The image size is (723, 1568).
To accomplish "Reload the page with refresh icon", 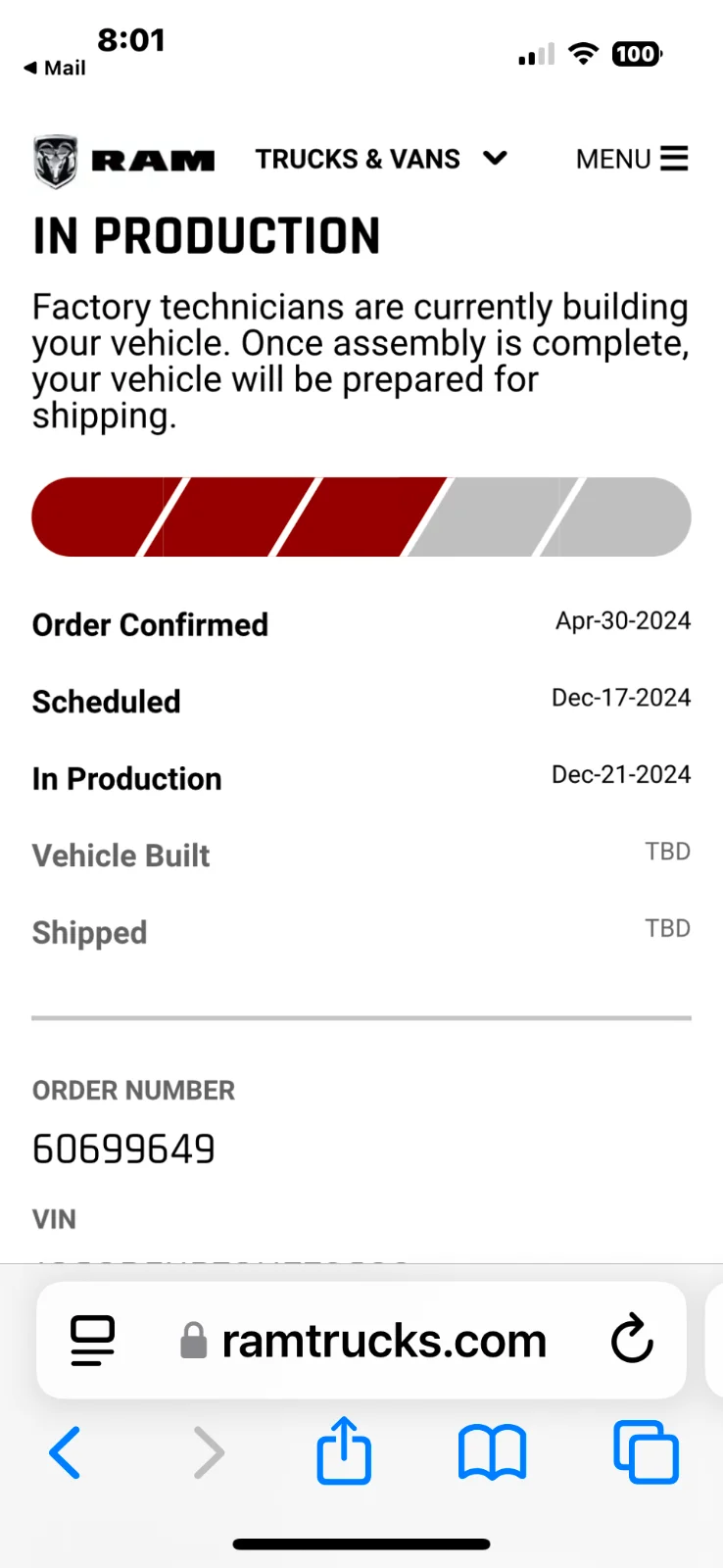I will (632, 1340).
